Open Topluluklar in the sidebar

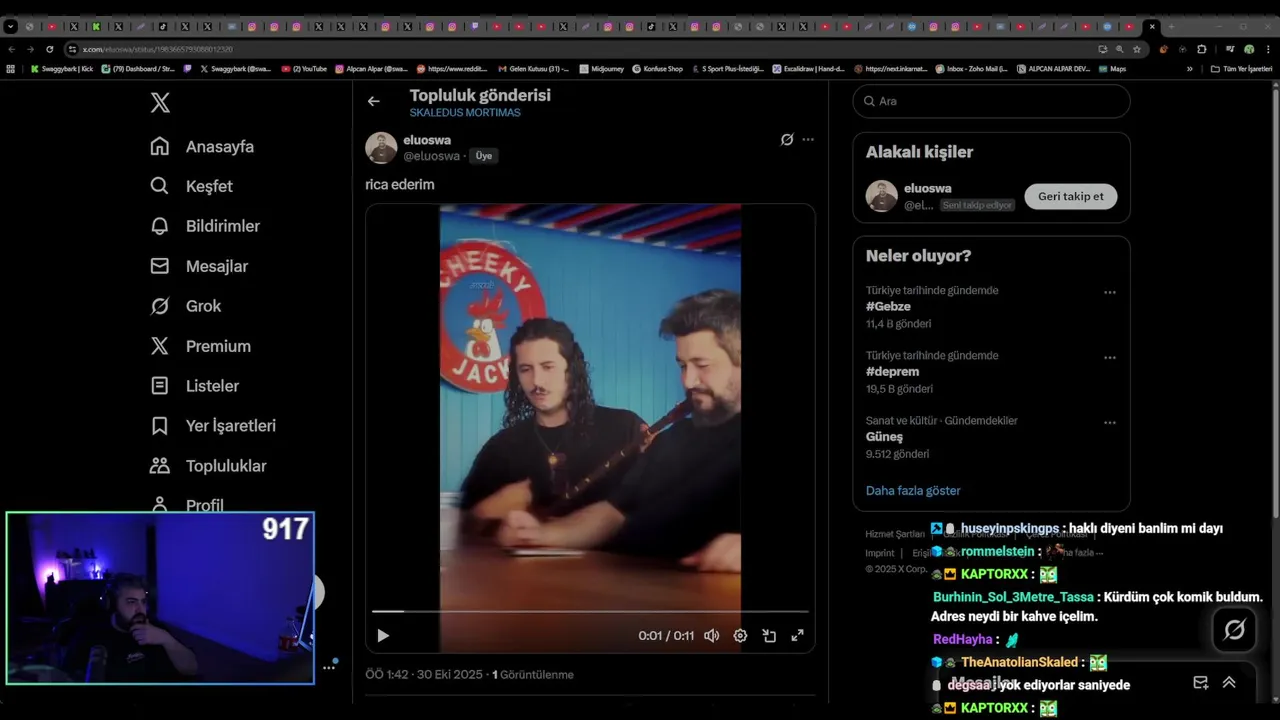[x=208, y=466]
